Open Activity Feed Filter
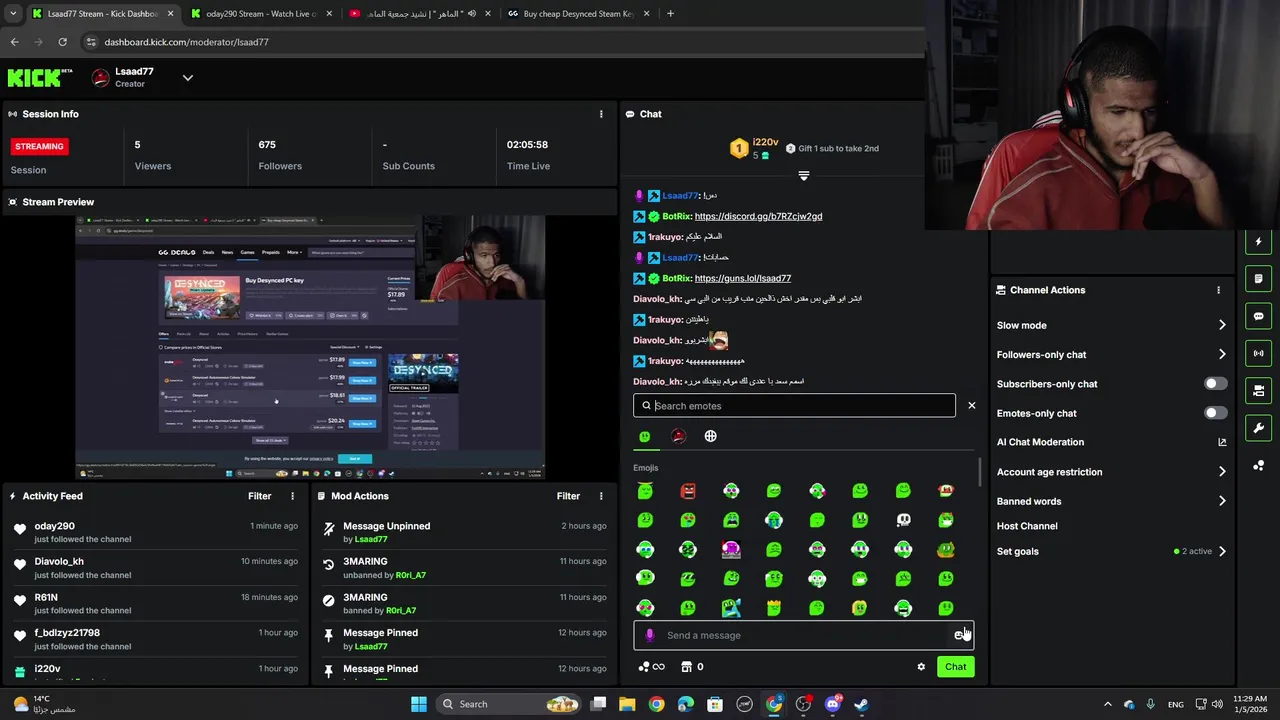 [x=259, y=496]
